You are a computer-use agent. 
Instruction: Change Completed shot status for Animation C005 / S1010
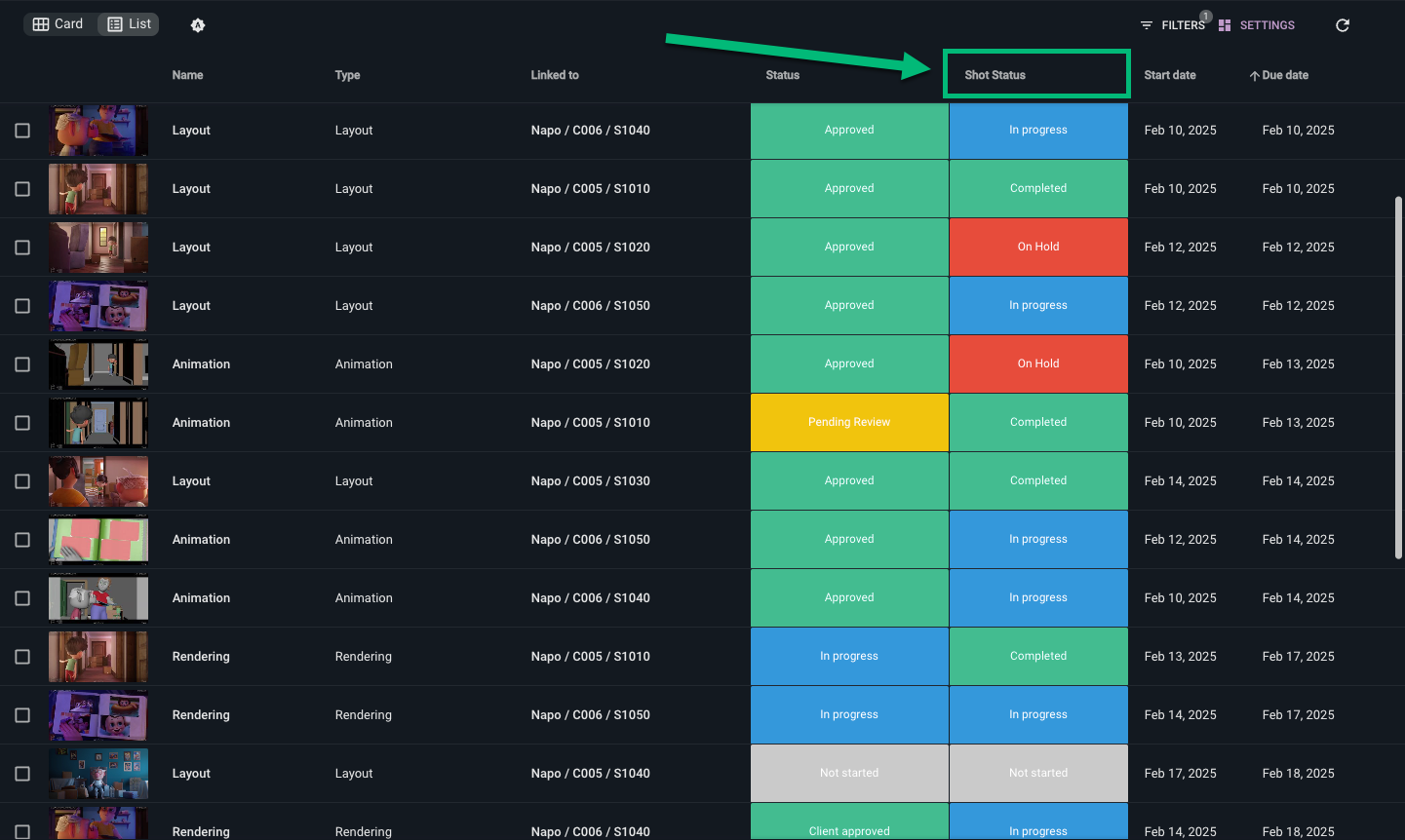1038,423
